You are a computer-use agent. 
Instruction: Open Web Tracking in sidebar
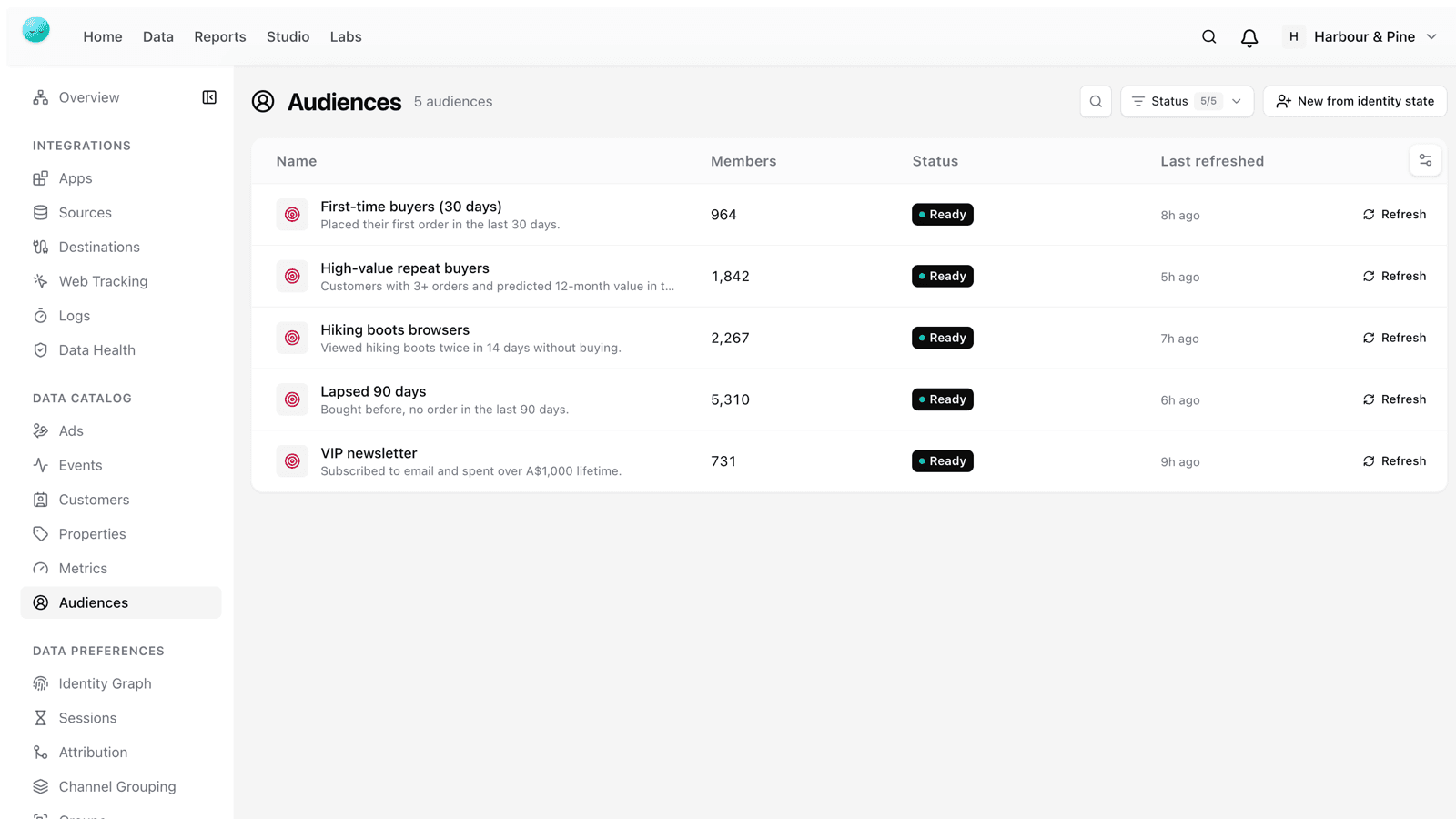click(120, 281)
